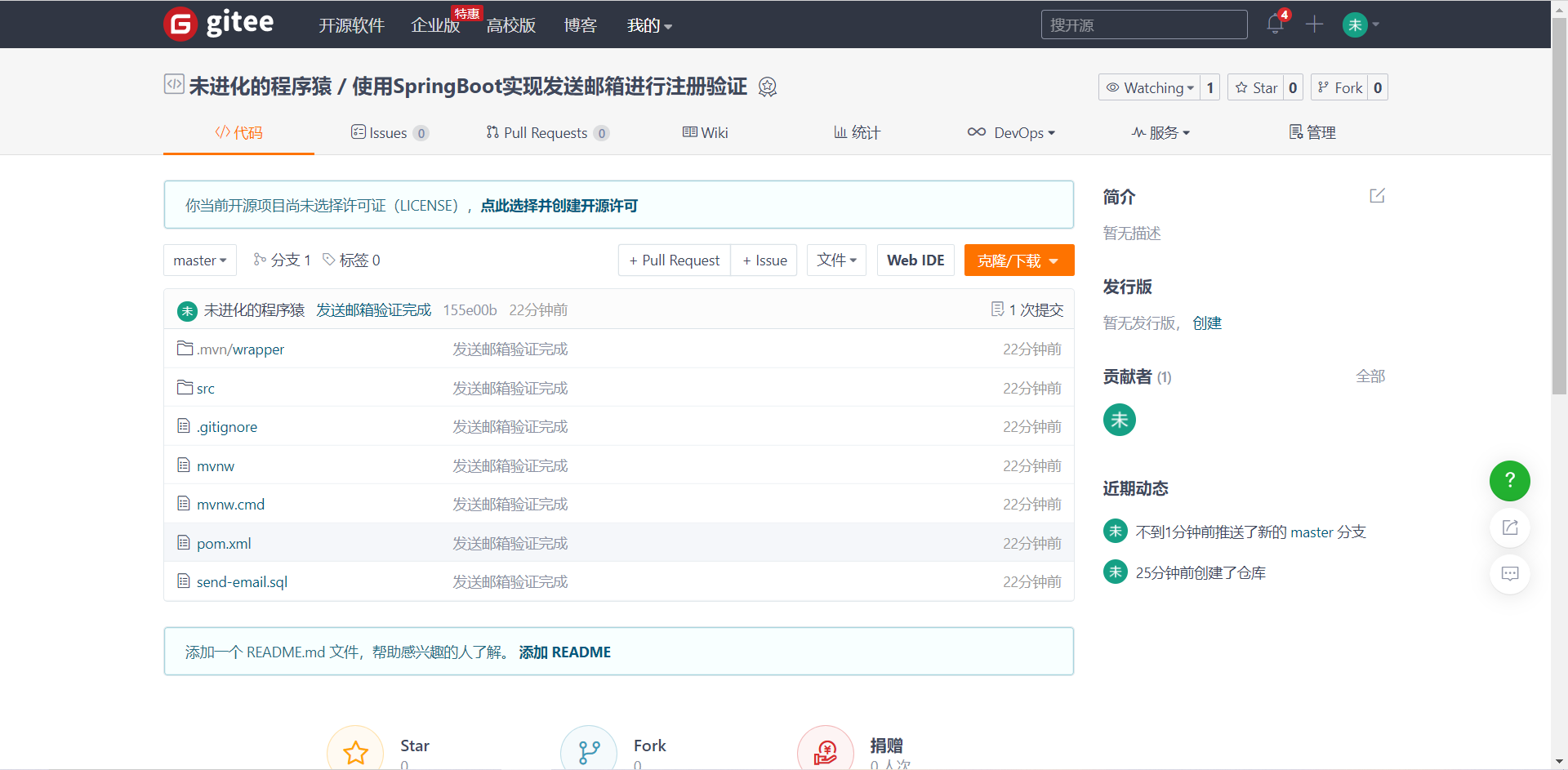Click the watchers count 1 next to Watching

[1209, 87]
